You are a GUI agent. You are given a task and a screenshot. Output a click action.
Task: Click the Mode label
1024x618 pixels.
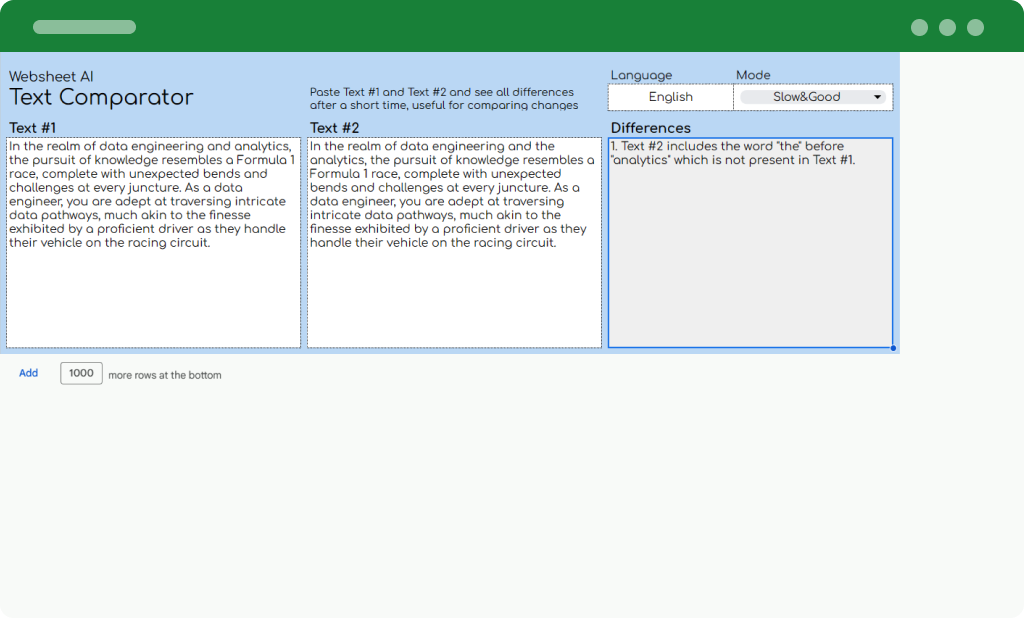(x=753, y=75)
